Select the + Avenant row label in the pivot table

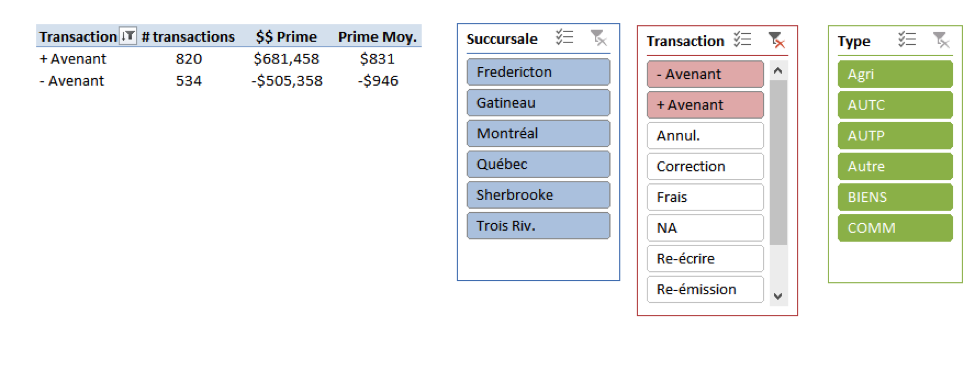(73, 59)
